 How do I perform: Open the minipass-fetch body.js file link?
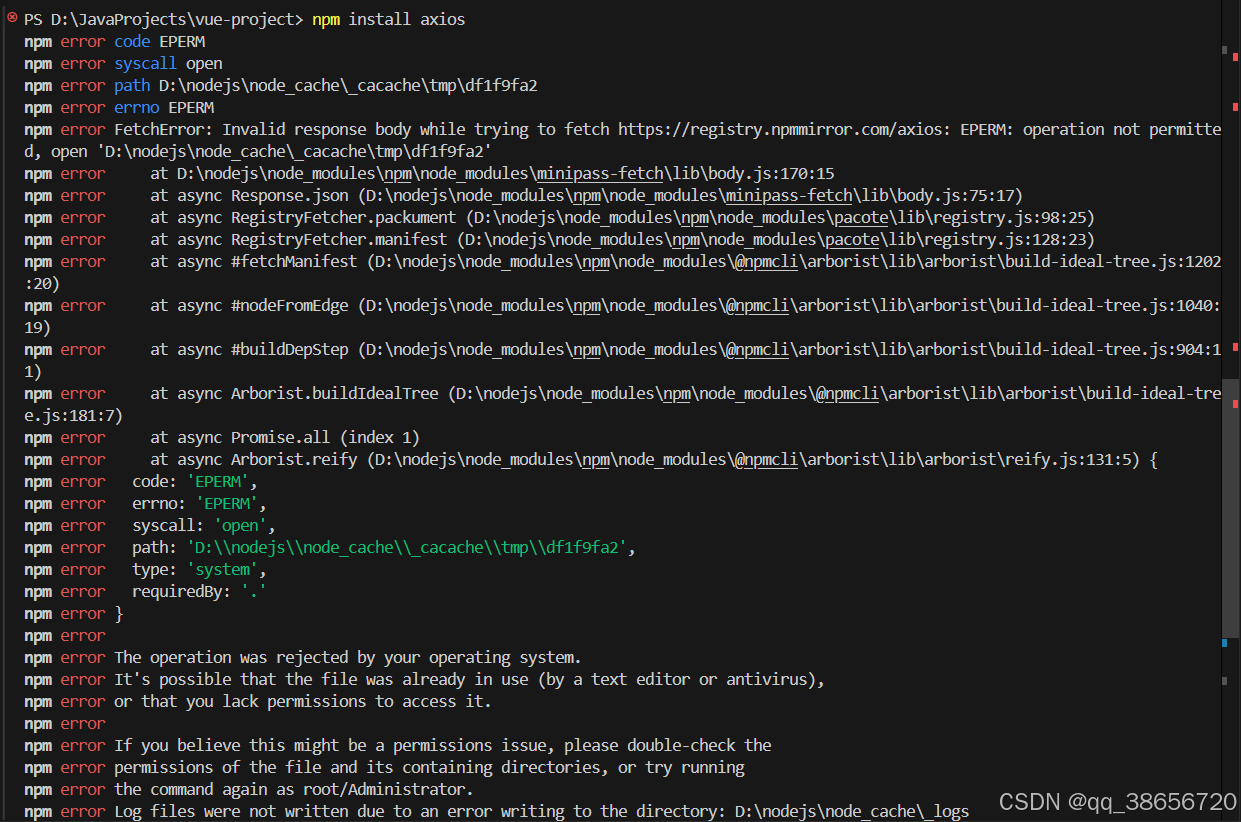tap(599, 173)
